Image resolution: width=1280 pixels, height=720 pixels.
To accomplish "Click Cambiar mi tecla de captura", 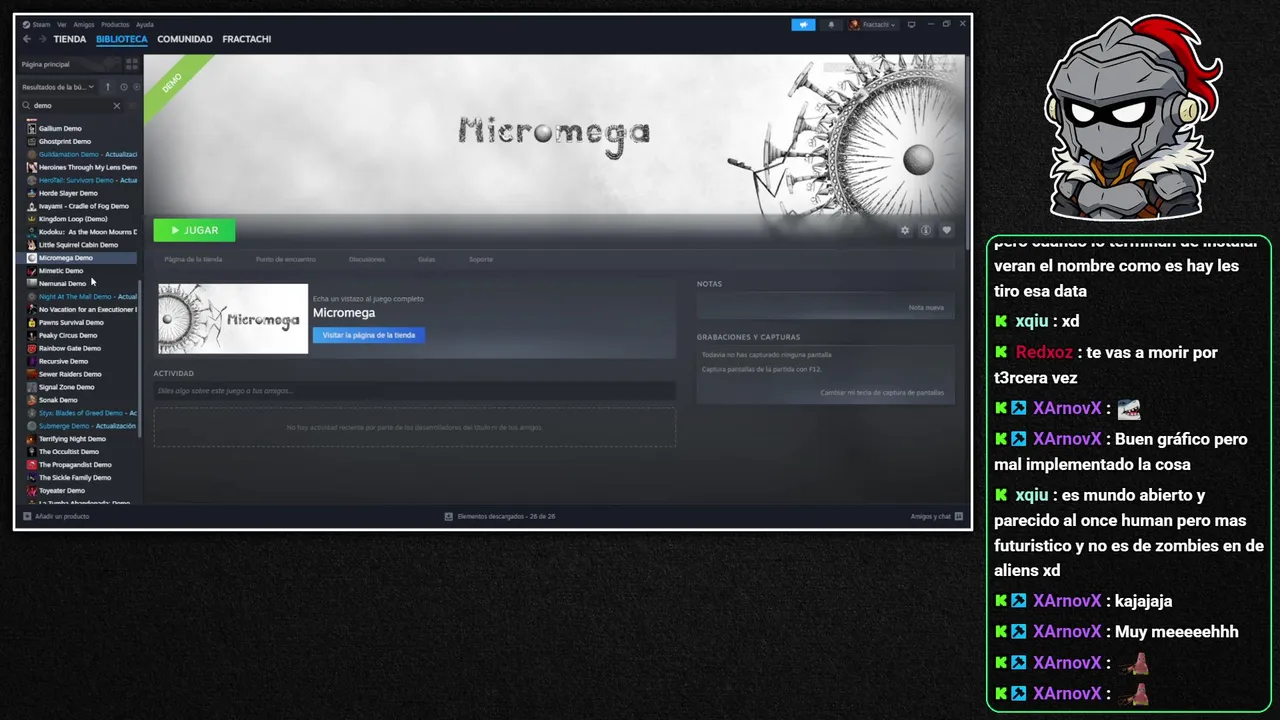I will [x=882, y=392].
